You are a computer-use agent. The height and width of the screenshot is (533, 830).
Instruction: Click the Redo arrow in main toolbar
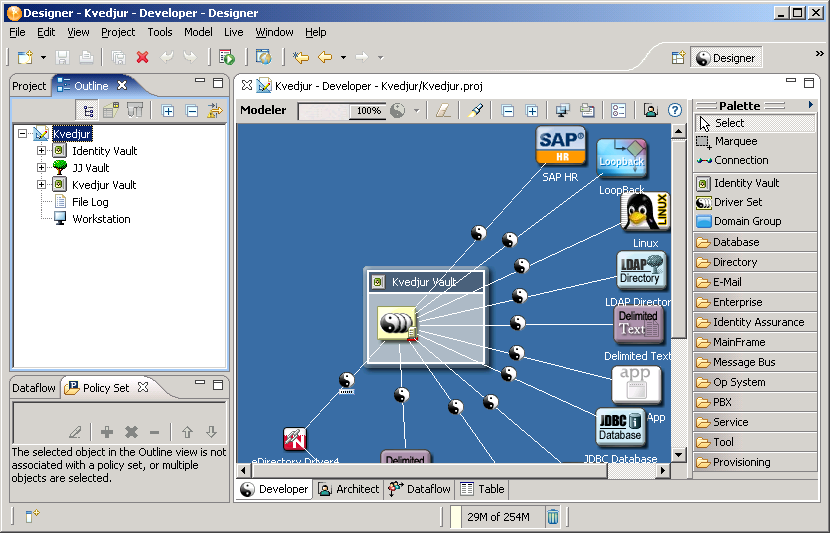(190, 57)
